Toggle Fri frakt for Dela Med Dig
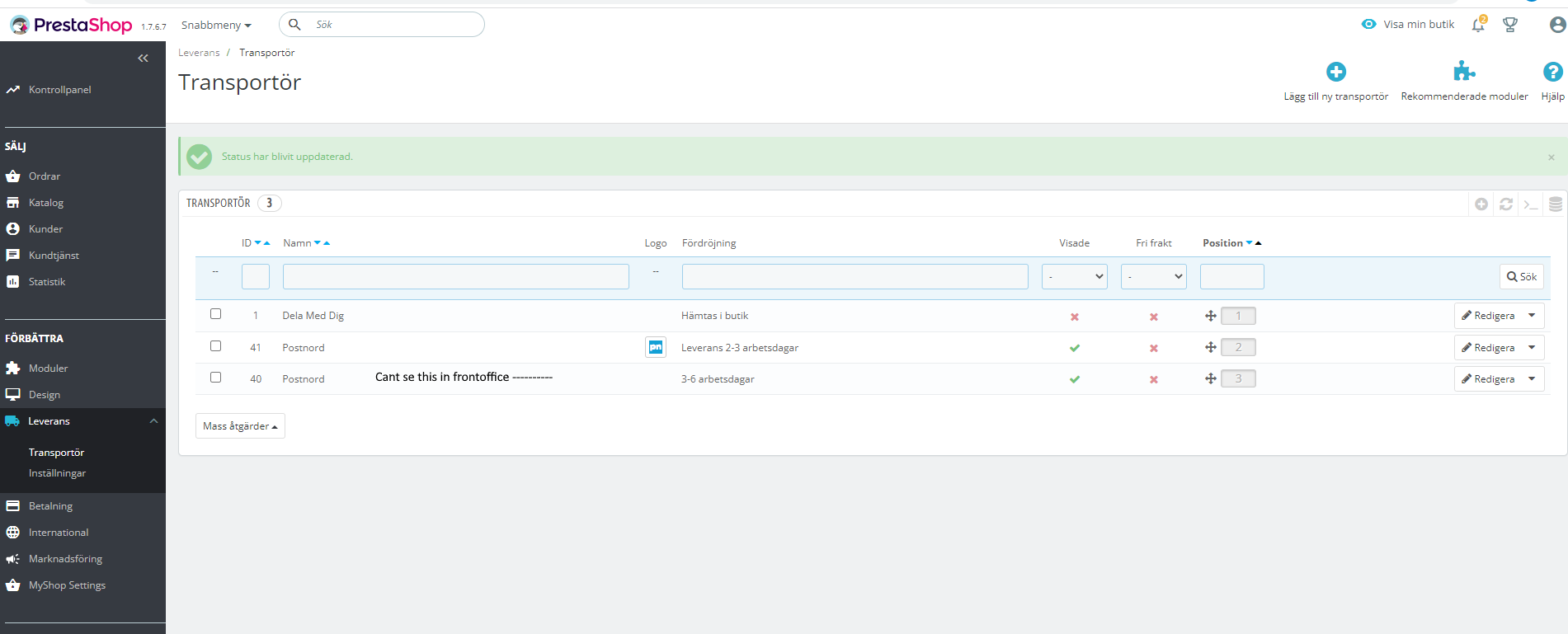 tap(1154, 317)
